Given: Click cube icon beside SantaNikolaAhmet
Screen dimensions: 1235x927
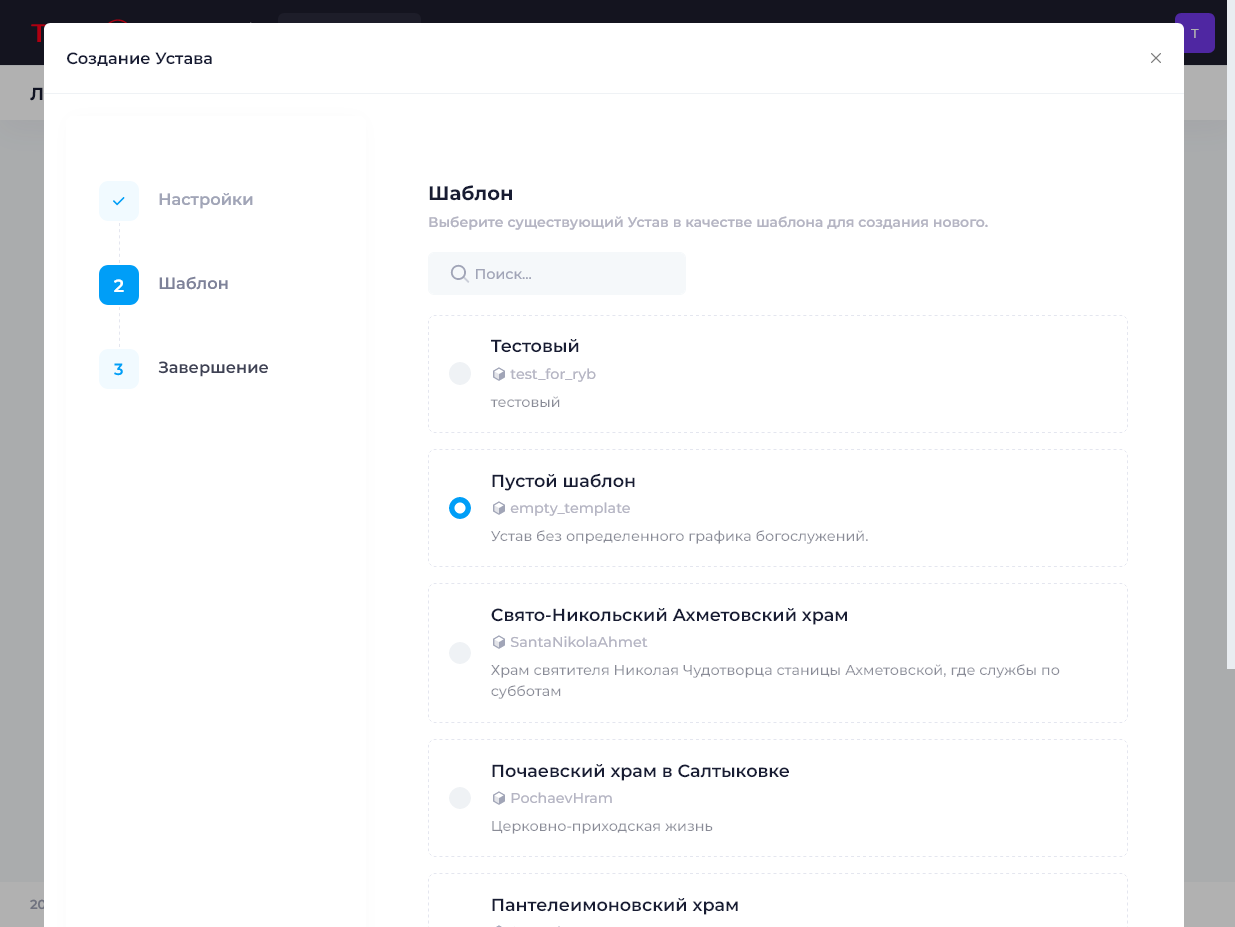Looking at the screenshot, I should [498, 642].
